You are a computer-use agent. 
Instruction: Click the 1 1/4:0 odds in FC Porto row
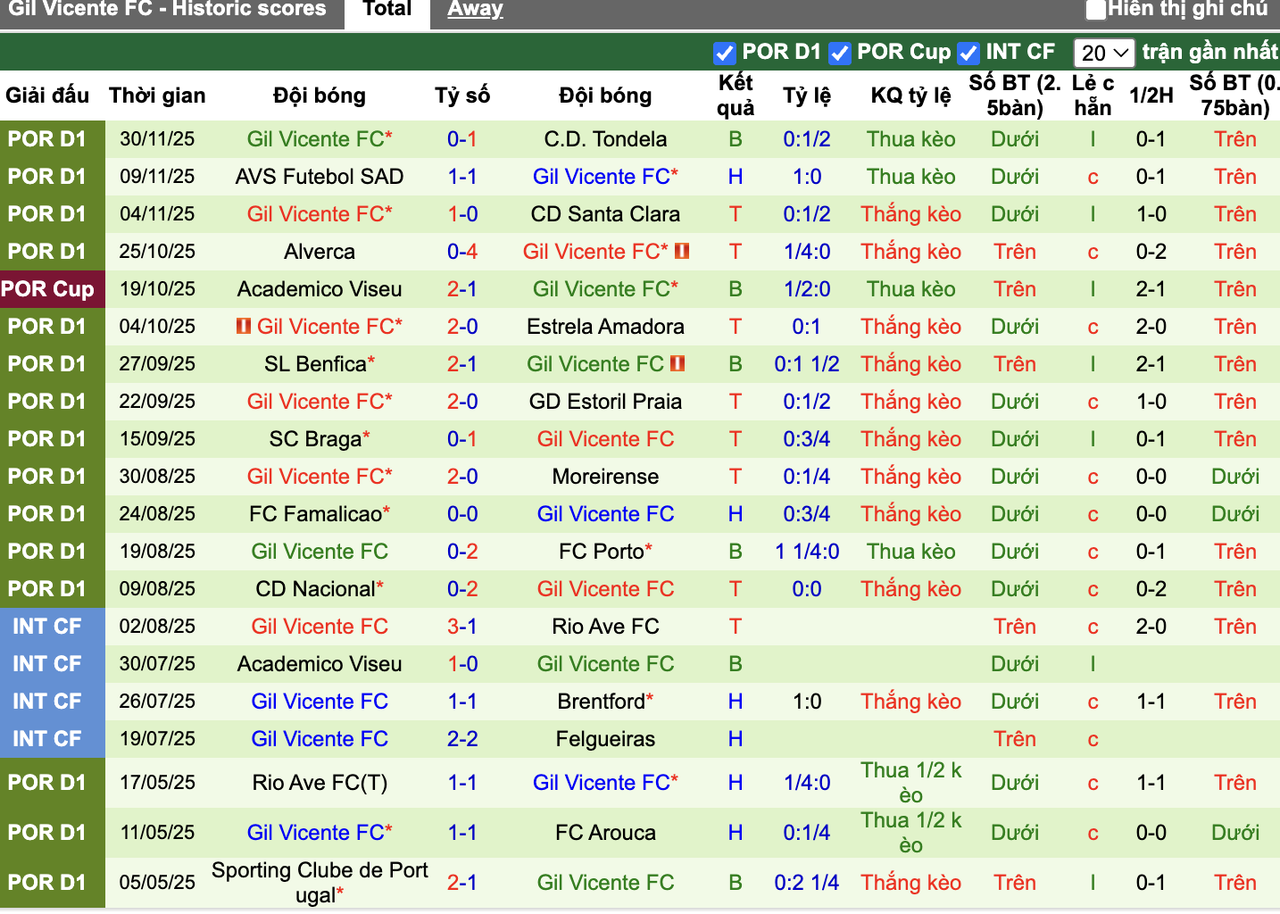807,552
